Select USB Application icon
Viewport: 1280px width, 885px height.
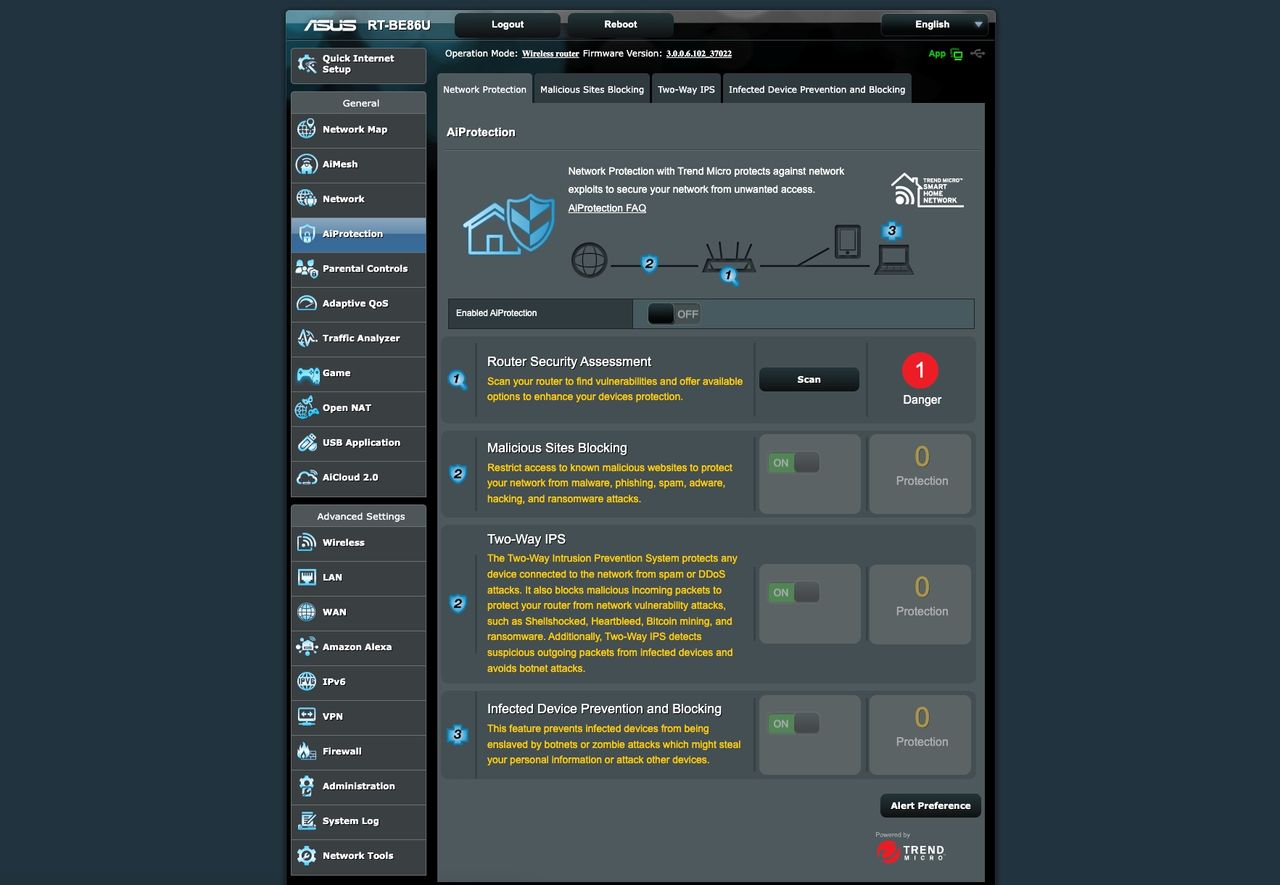coord(307,442)
